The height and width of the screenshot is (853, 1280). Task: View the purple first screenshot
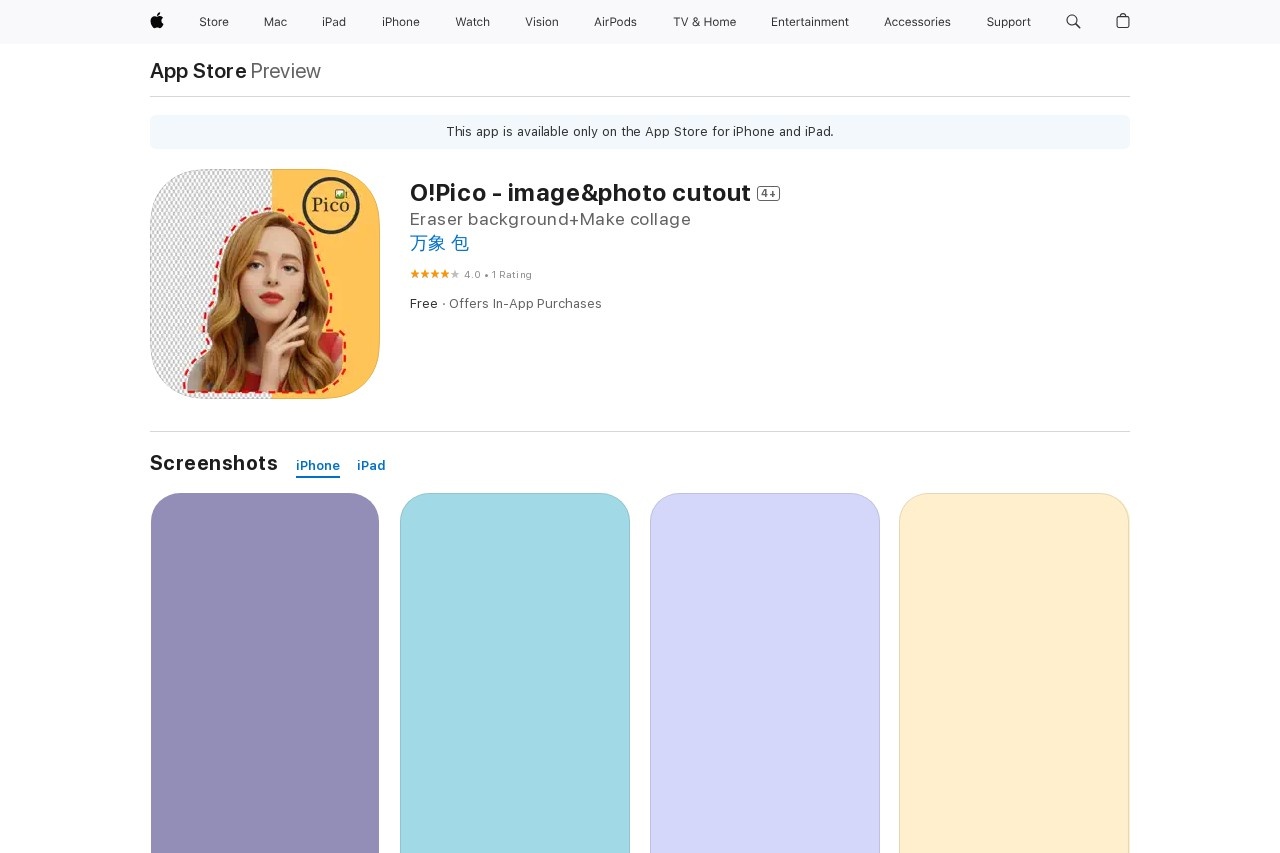265,673
